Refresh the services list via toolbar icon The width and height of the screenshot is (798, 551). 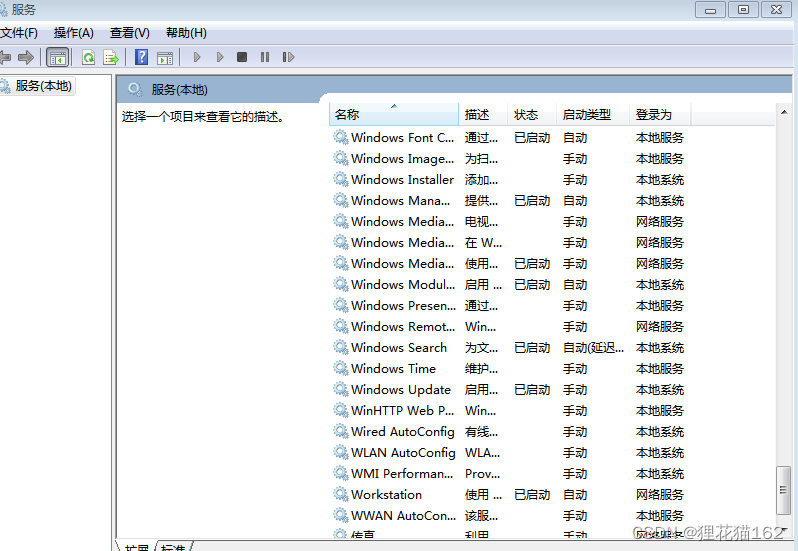[x=89, y=57]
